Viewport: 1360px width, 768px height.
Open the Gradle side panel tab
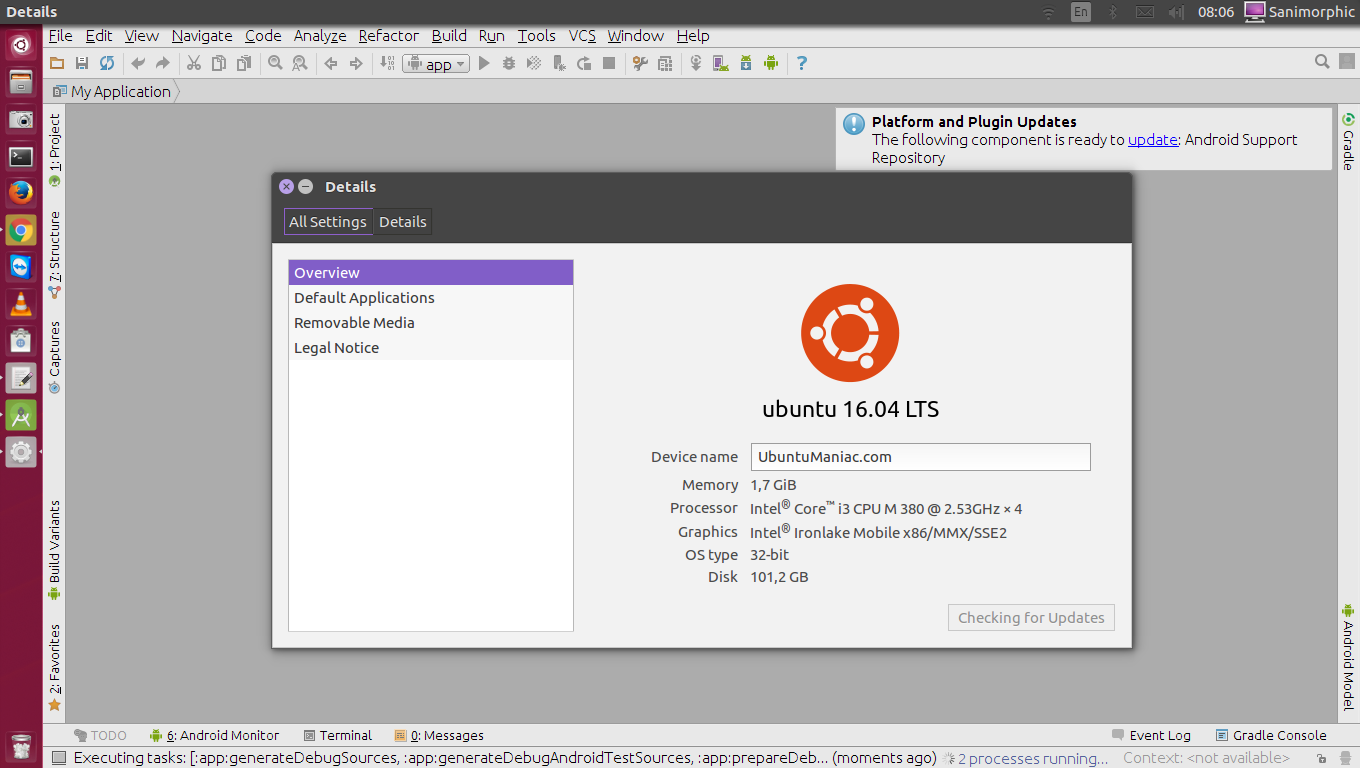[1348, 141]
